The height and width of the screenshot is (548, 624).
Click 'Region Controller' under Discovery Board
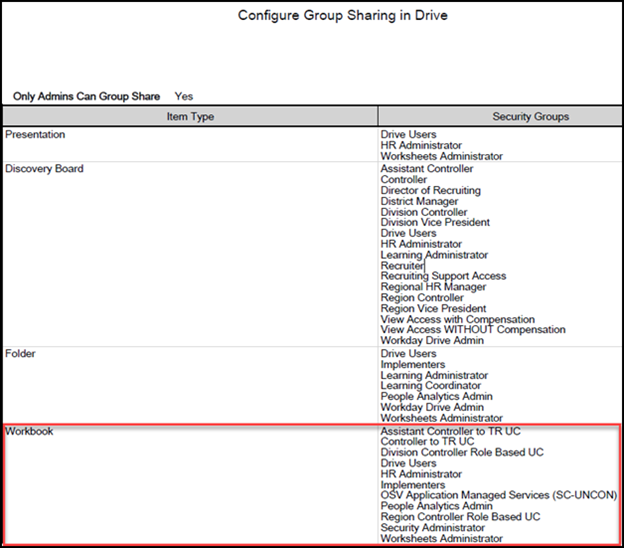(422, 298)
